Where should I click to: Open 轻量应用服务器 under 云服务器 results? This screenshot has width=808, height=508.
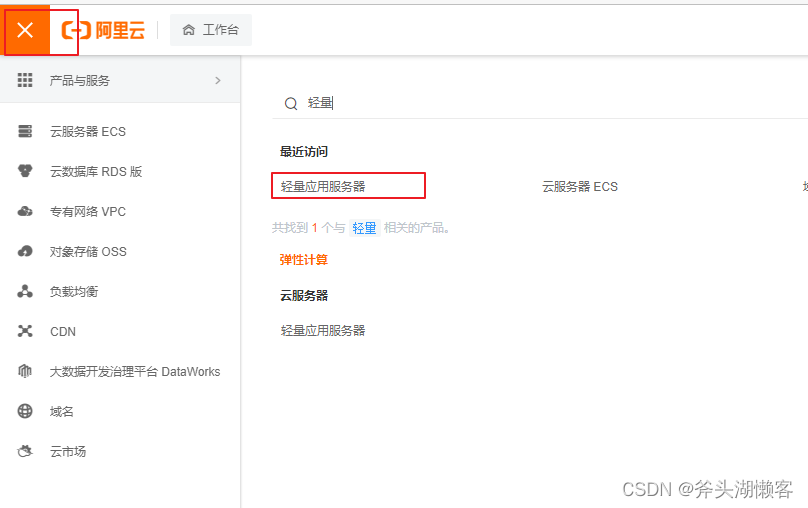(x=323, y=330)
